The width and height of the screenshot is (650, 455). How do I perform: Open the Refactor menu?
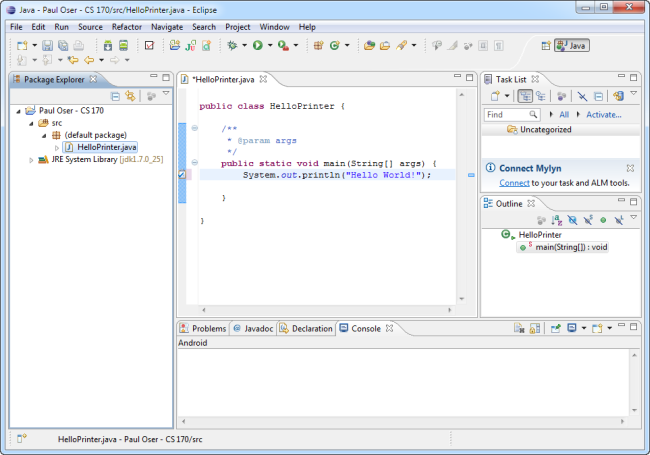[x=127, y=26]
